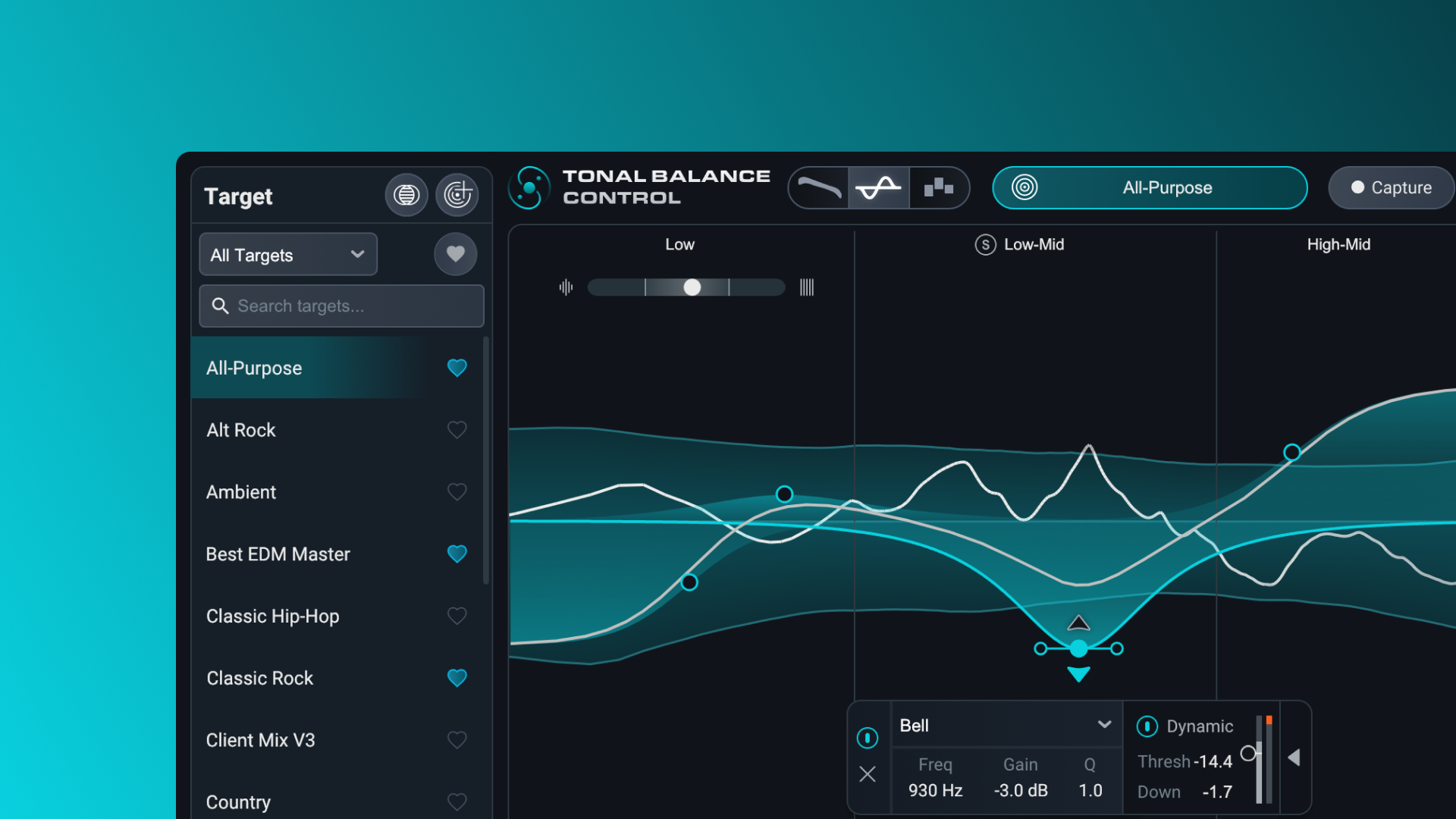Screen dimensions: 1456x819
Task: Unfavorite the Classic Rock heart
Action: tap(457, 678)
